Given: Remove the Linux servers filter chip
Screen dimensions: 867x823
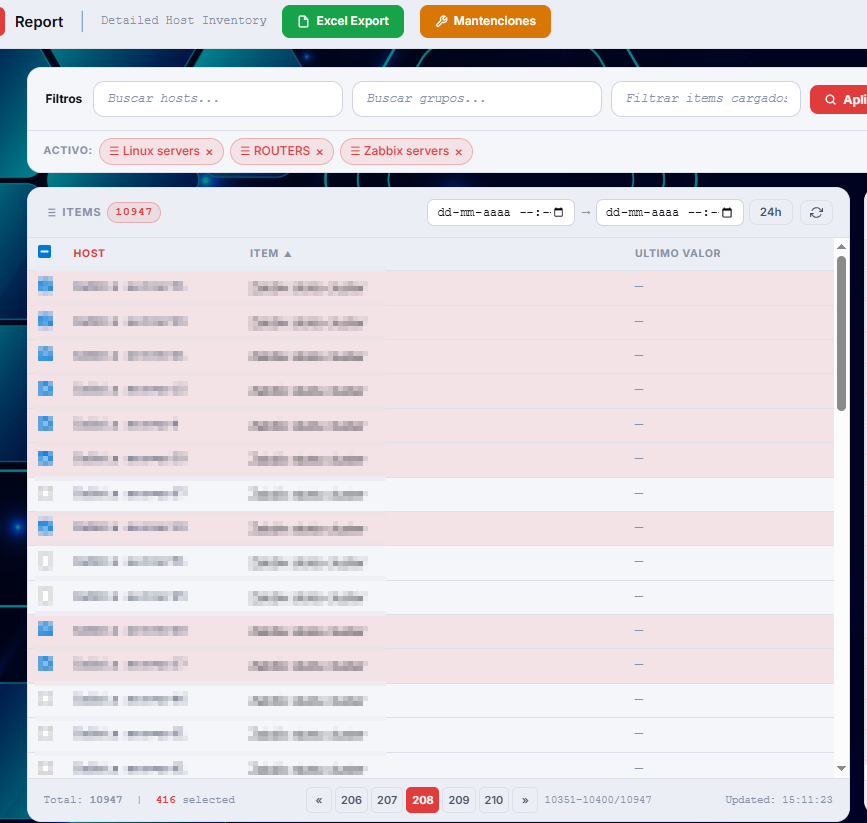Looking at the screenshot, I should coord(209,152).
